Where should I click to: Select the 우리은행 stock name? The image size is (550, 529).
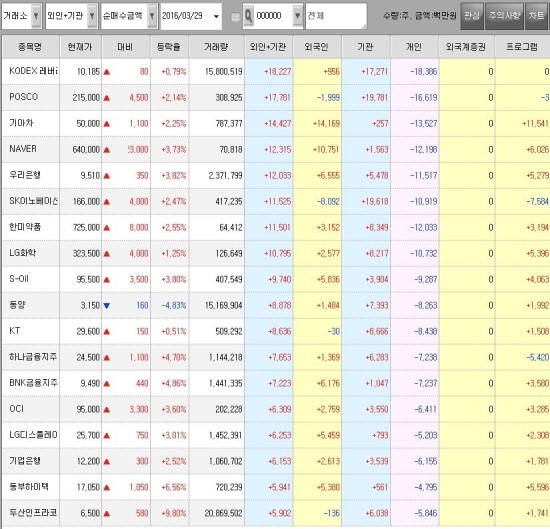[25, 175]
